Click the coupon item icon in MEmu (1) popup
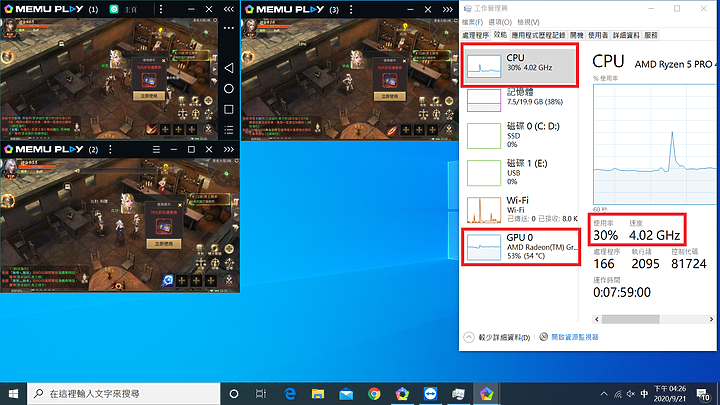The height and width of the screenshot is (405, 720). click(148, 81)
